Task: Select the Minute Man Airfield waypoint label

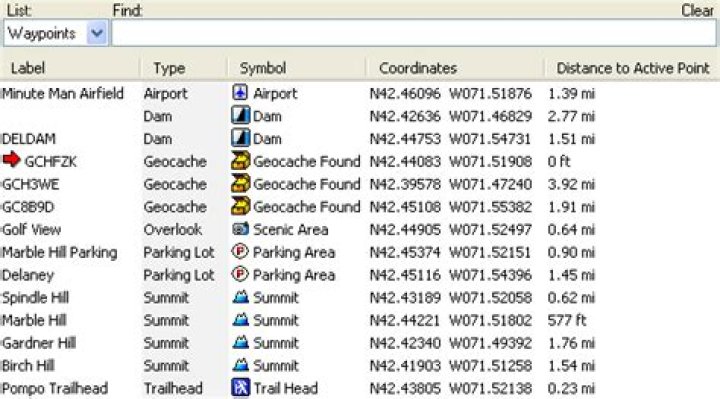Action: [63, 94]
